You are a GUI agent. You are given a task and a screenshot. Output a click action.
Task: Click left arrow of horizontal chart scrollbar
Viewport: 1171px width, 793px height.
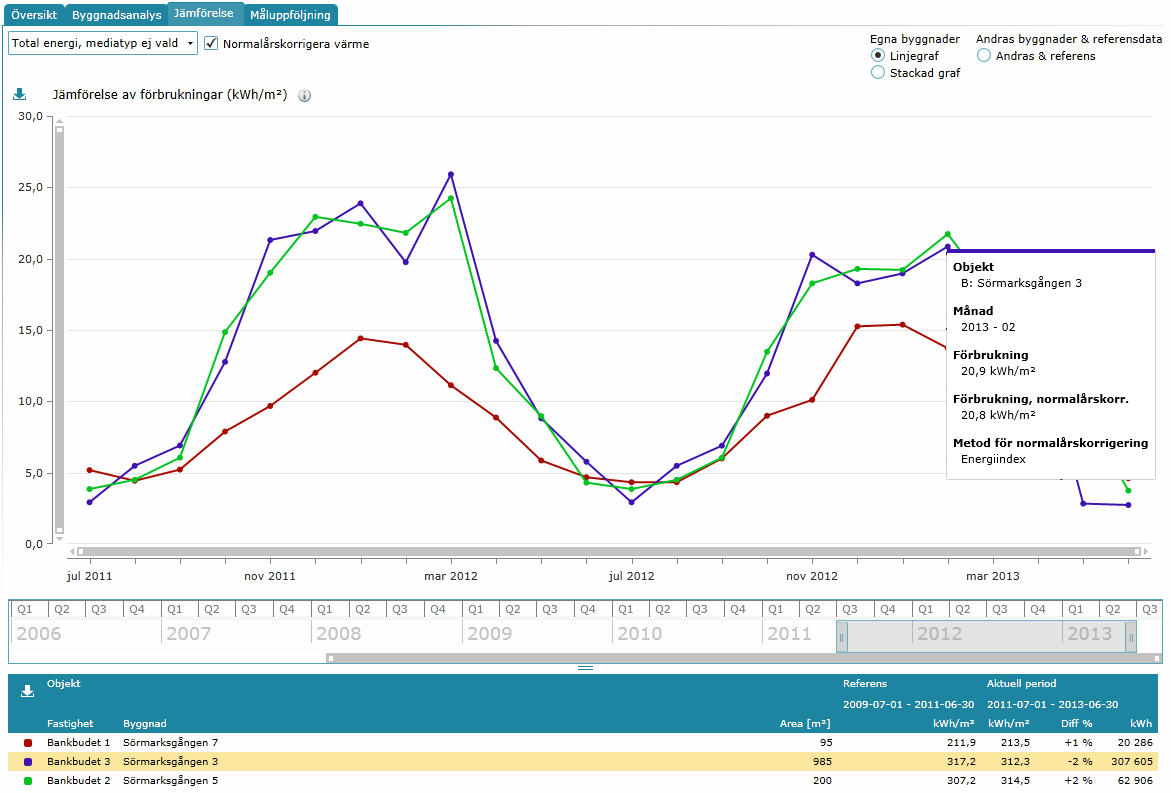click(72, 552)
